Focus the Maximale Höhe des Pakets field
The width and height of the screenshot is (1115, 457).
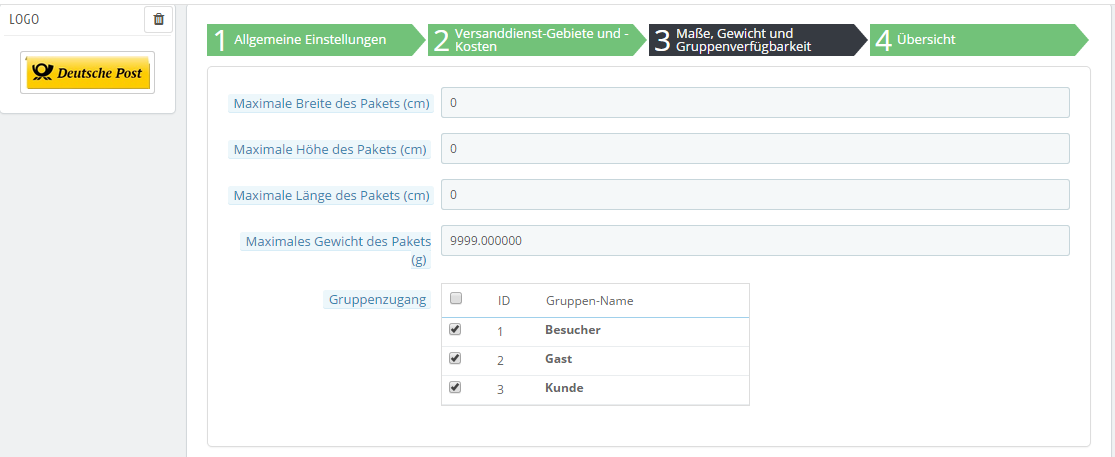(755, 149)
